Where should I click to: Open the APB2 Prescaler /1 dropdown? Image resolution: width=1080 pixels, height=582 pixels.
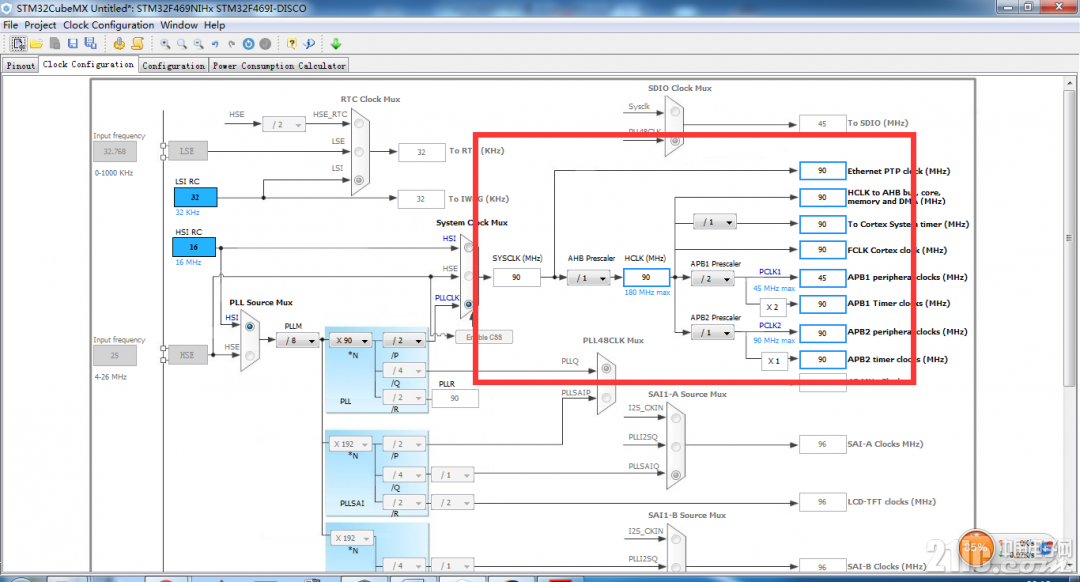click(713, 333)
